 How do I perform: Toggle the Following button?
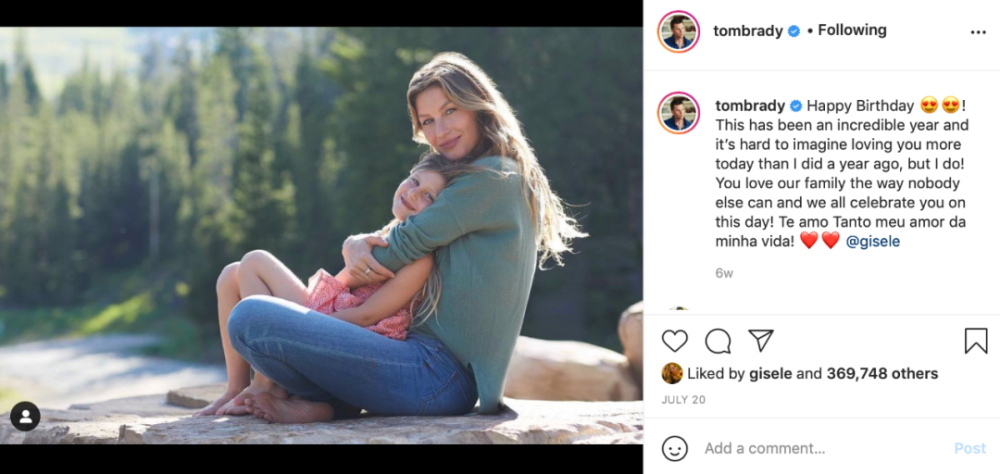click(852, 30)
